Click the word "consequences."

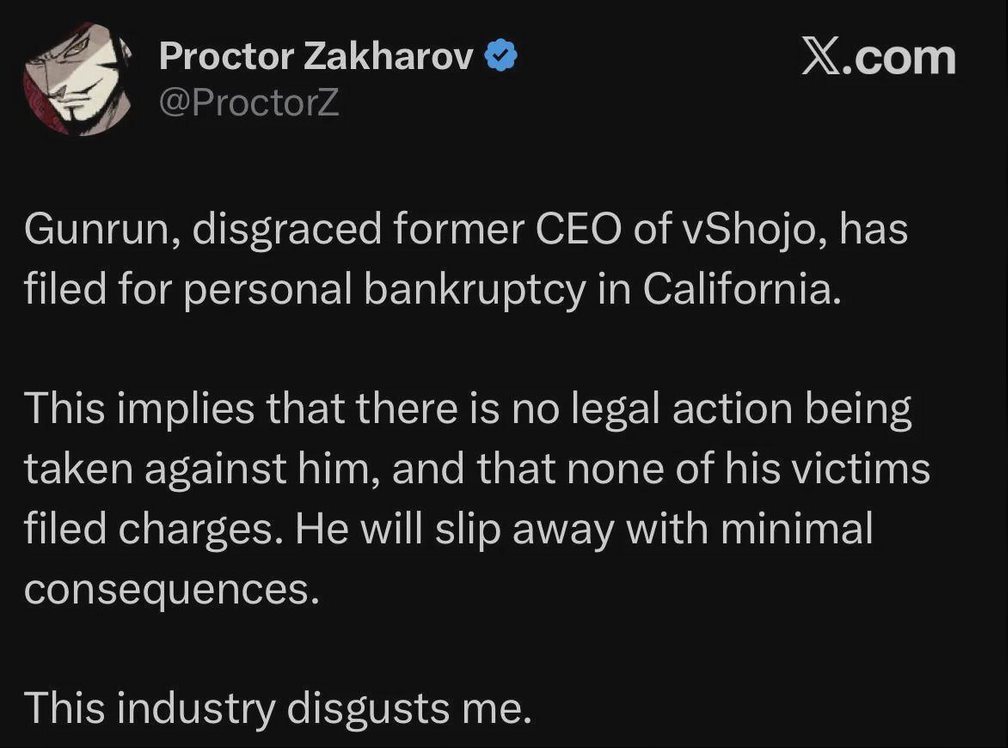[170, 588]
